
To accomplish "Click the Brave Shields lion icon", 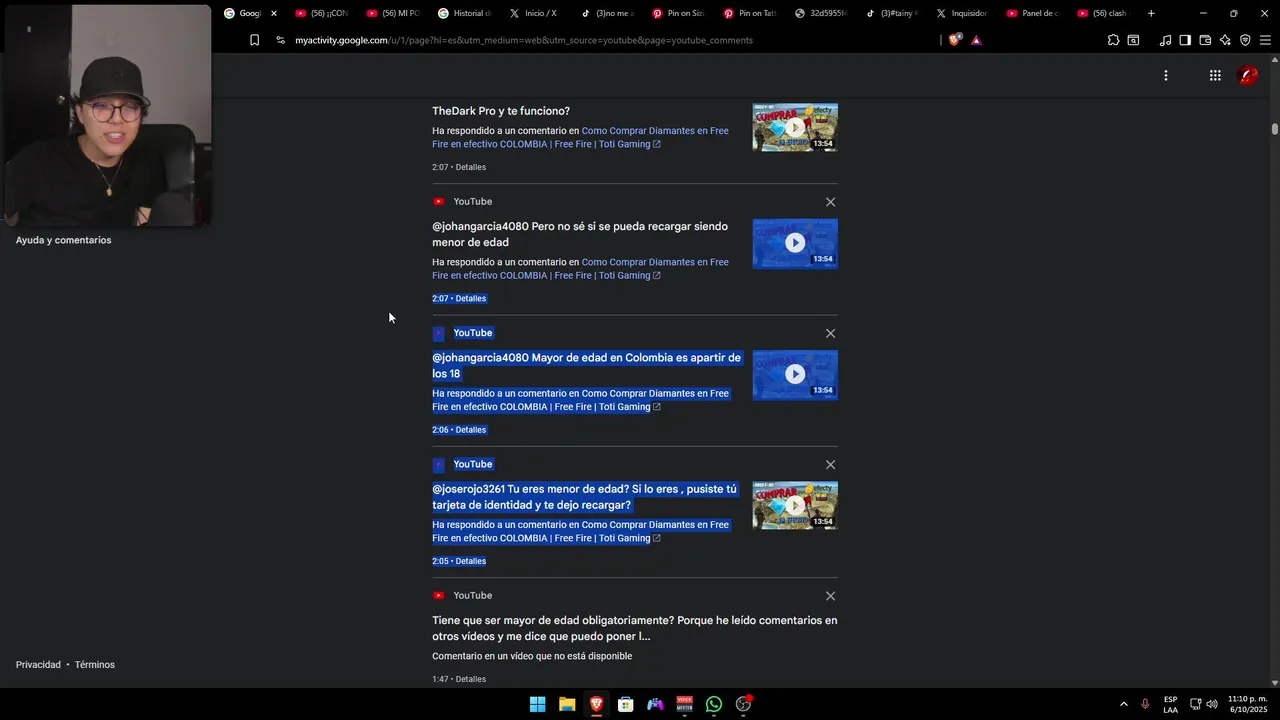I will pos(954,40).
